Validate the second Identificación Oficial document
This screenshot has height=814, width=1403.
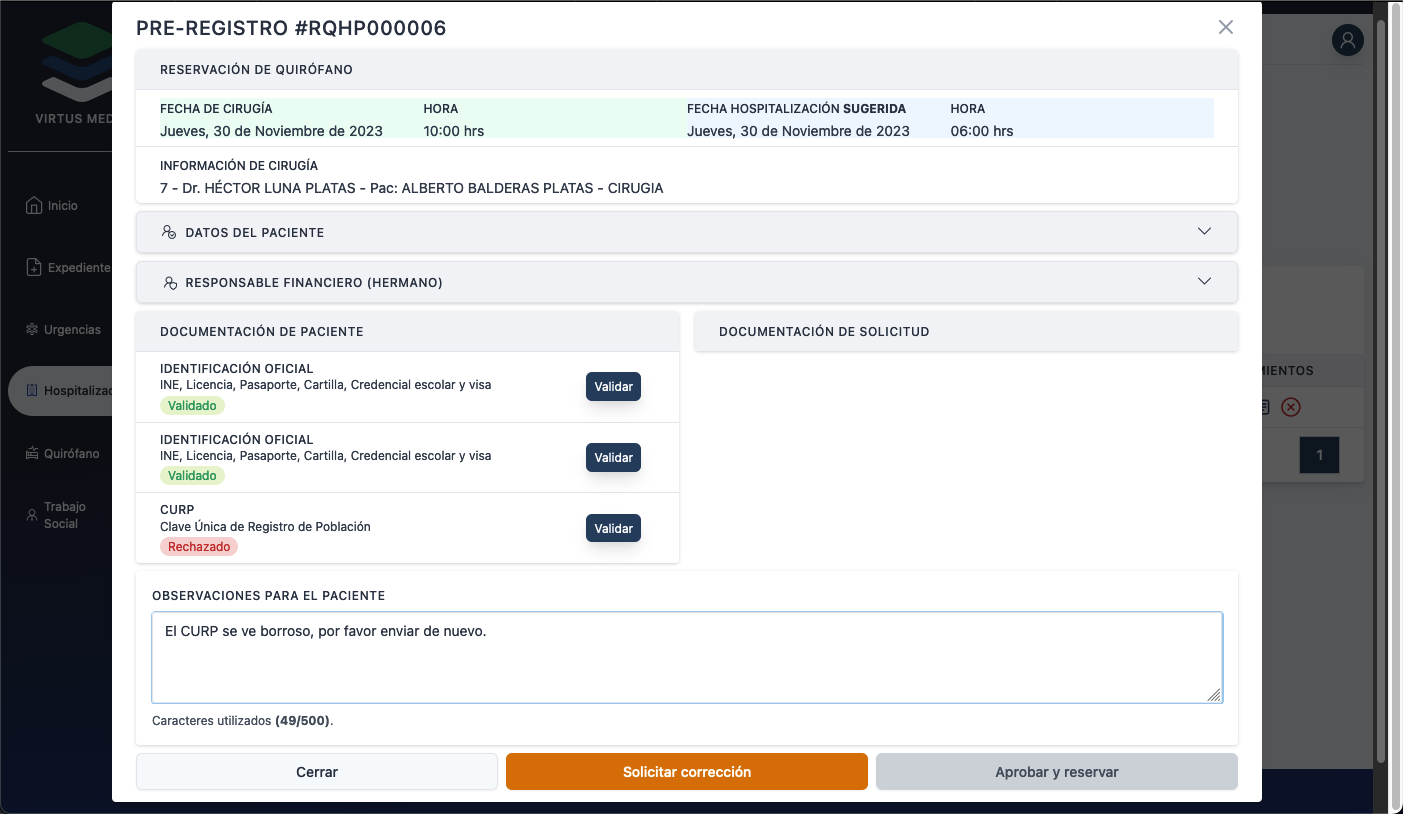point(613,458)
